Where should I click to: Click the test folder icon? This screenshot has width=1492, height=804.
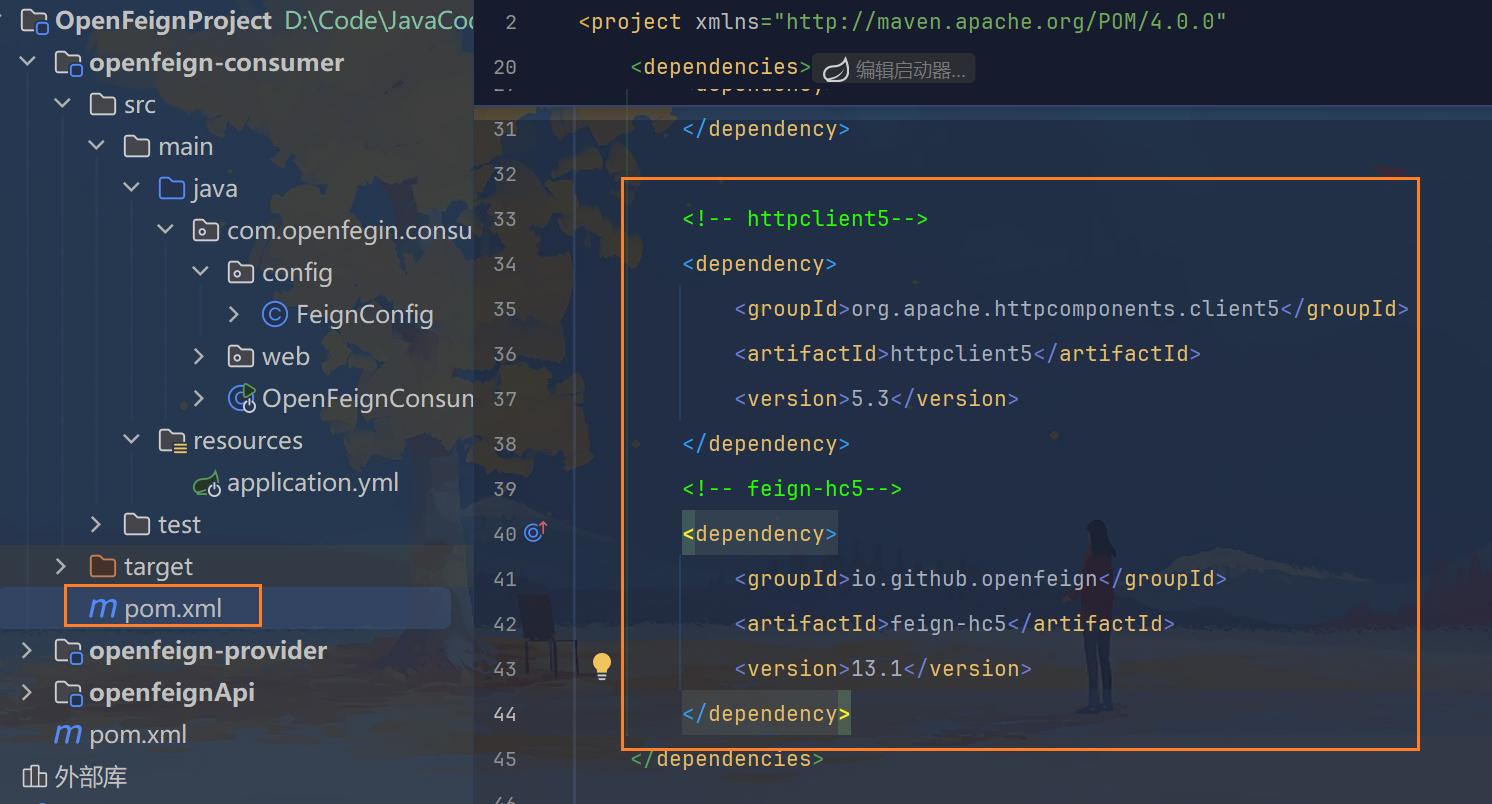point(137,525)
